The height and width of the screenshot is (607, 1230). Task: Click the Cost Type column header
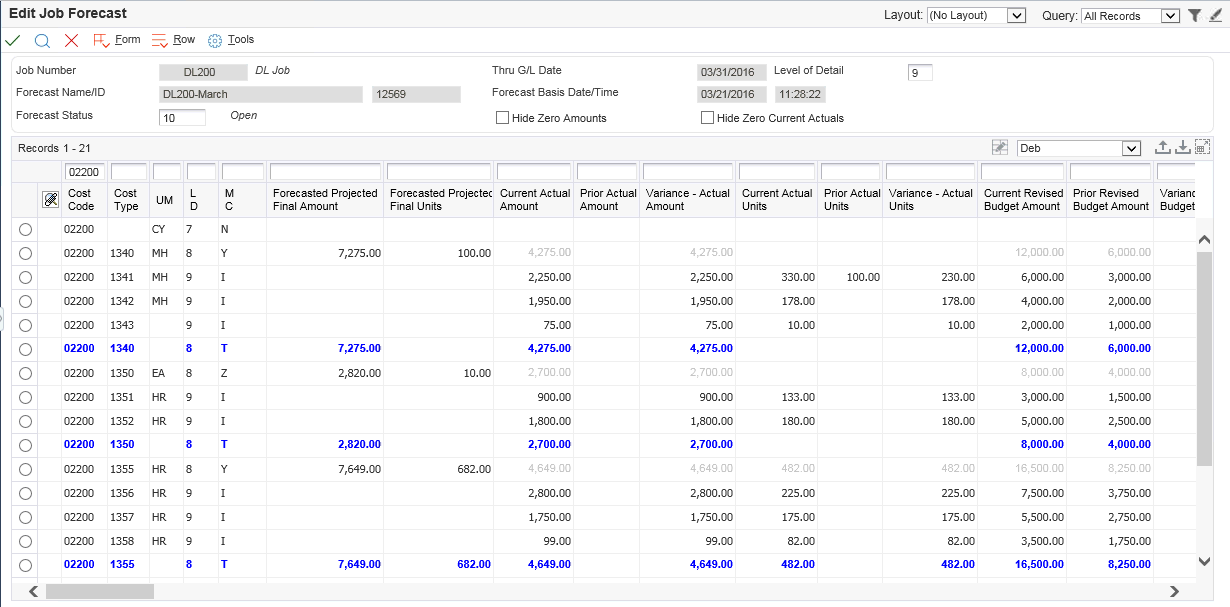click(127, 200)
